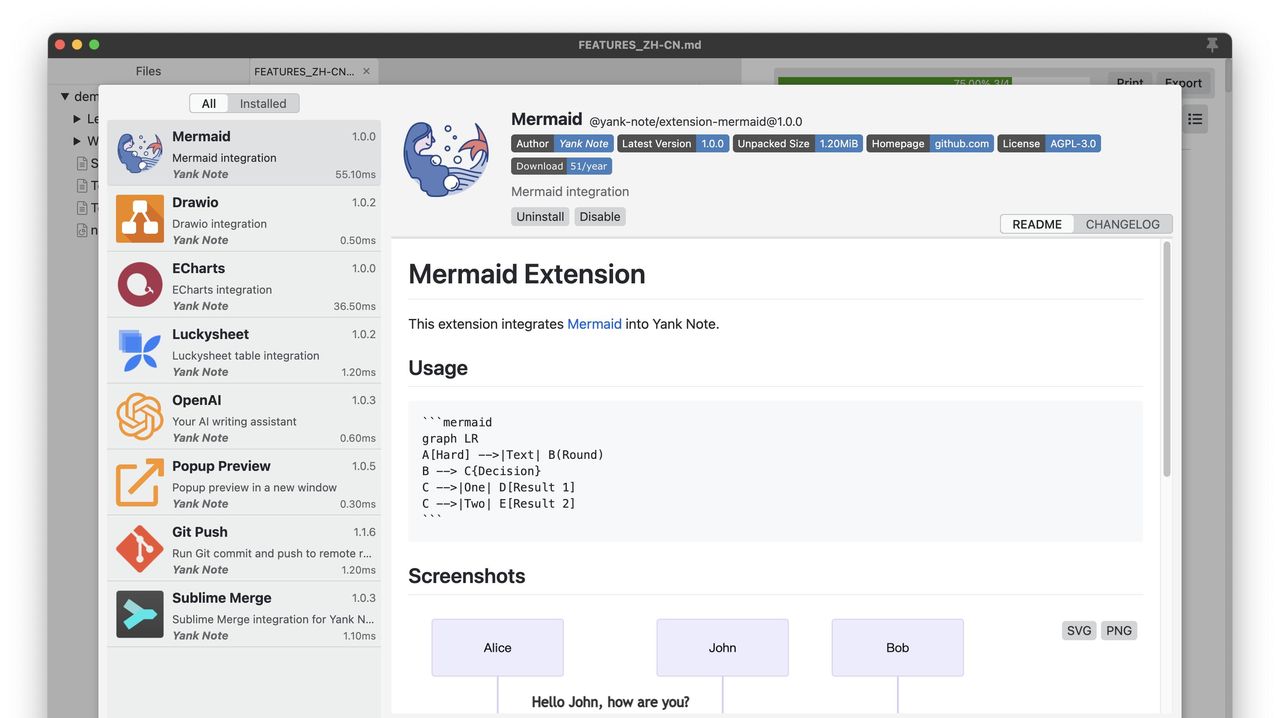Switch filter to All extensions
The height and width of the screenshot is (718, 1280).
pyautogui.click(x=208, y=104)
